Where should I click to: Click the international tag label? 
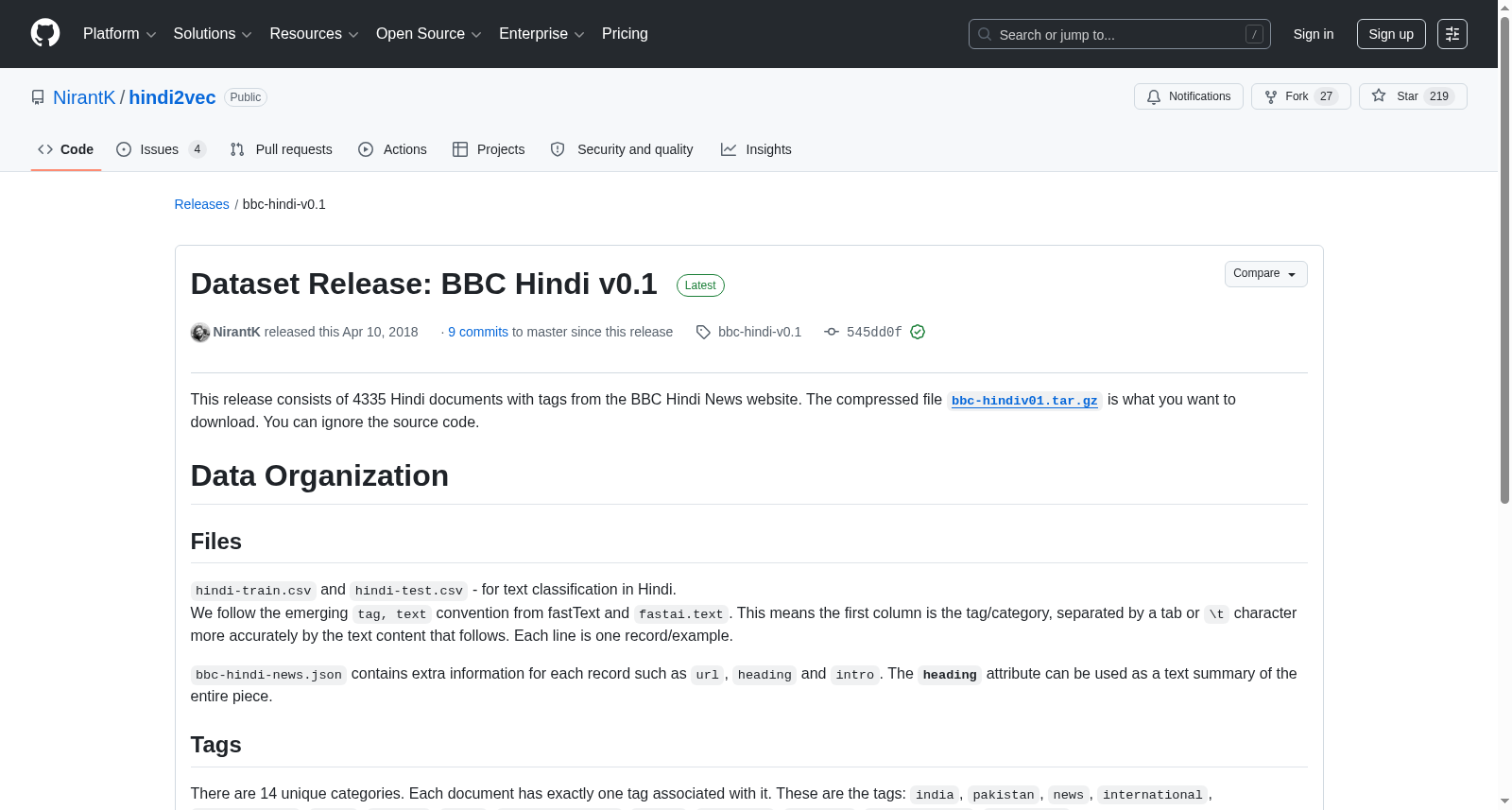[x=1152, y=795]
